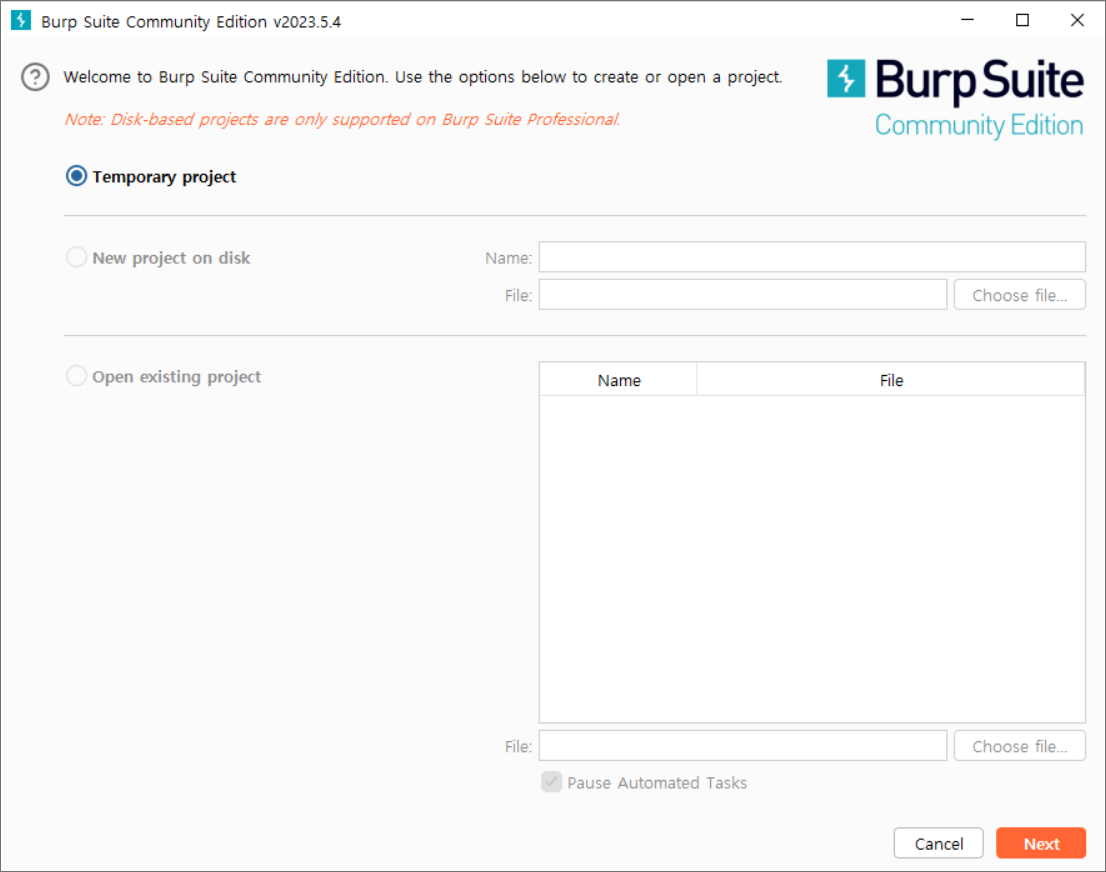1106x872 pixels.
Task: Click the existing project File field
Action: (x=743, y=746)
